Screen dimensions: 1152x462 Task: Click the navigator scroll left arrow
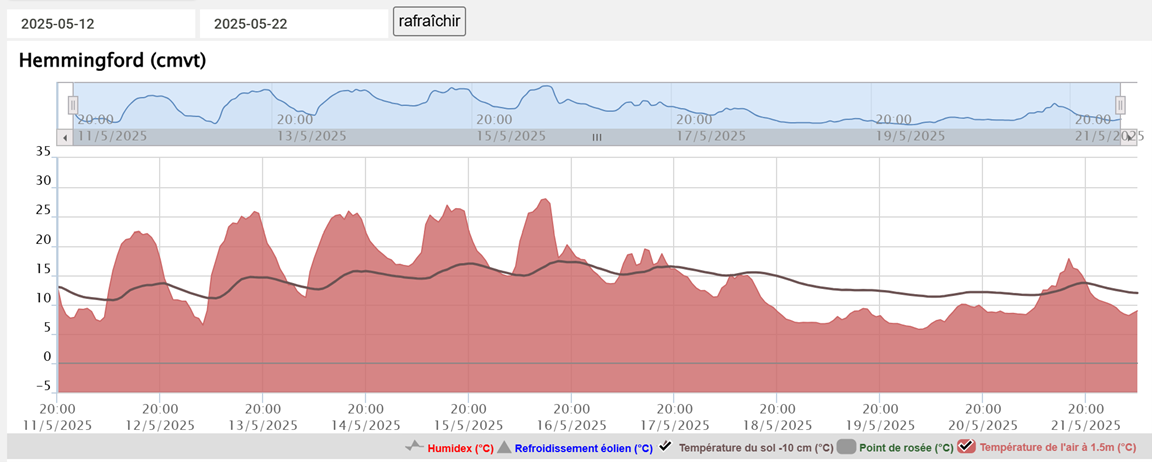click(65, 138)
